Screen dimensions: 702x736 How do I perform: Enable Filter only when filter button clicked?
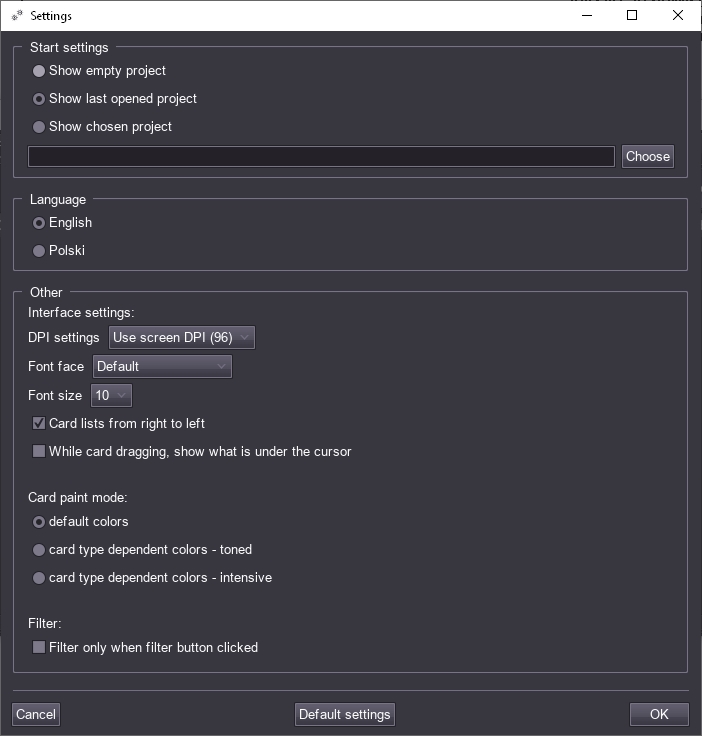pos(39,648)
